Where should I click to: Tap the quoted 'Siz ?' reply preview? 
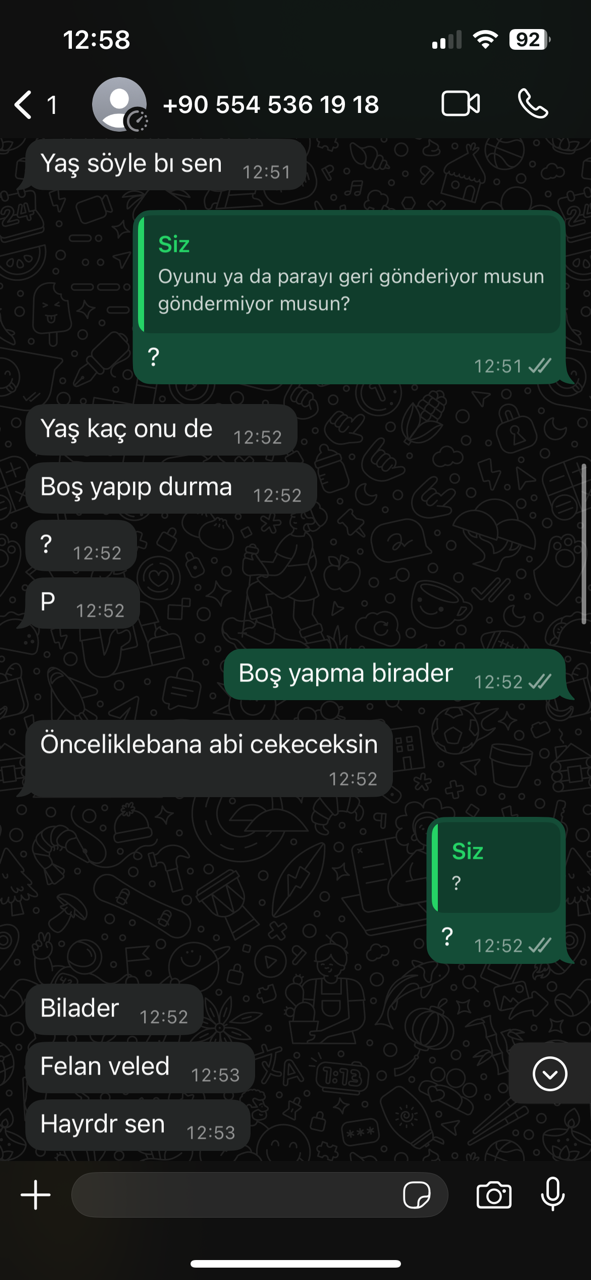(497, 866)
